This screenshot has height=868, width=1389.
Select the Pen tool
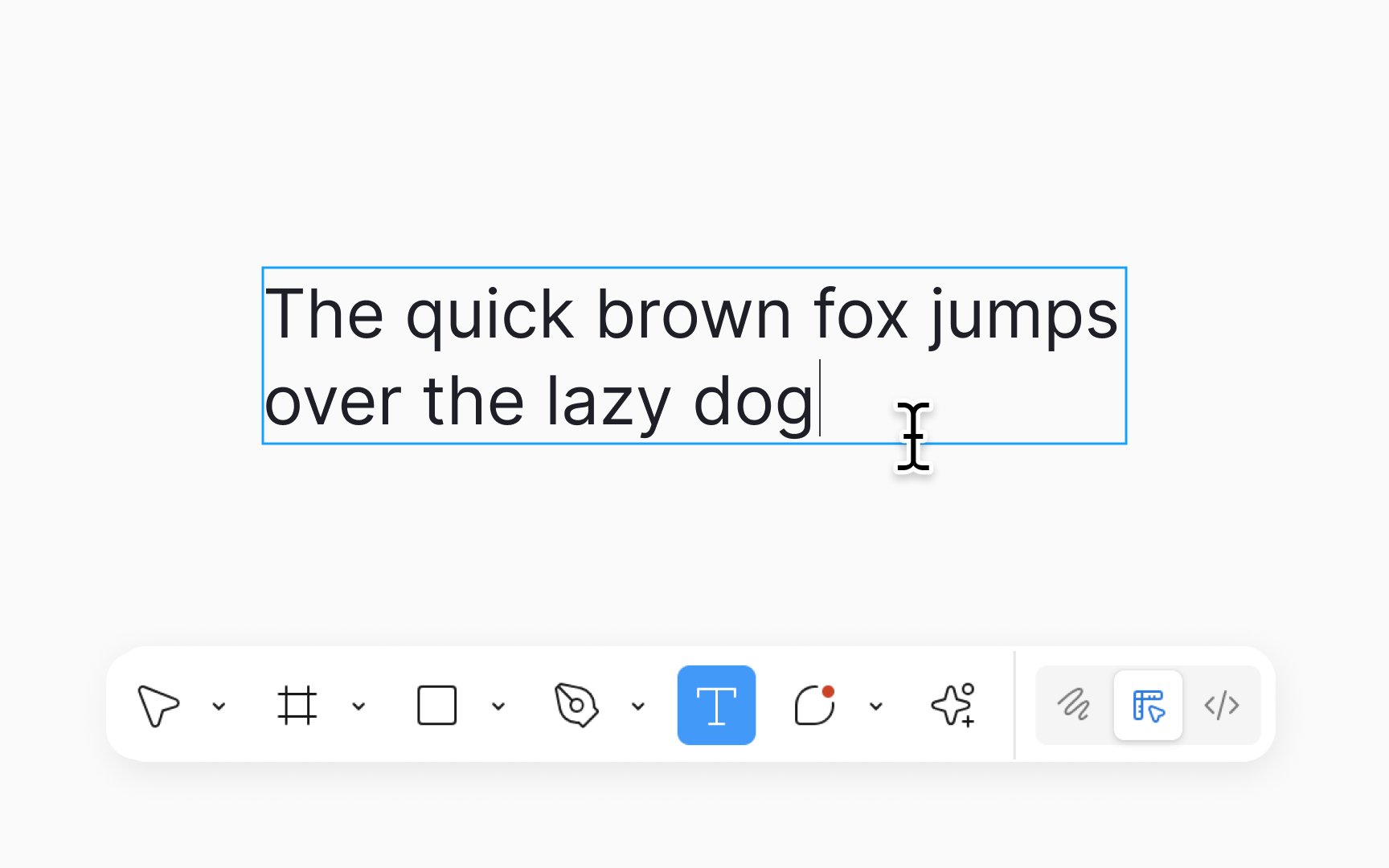[576, 706]
